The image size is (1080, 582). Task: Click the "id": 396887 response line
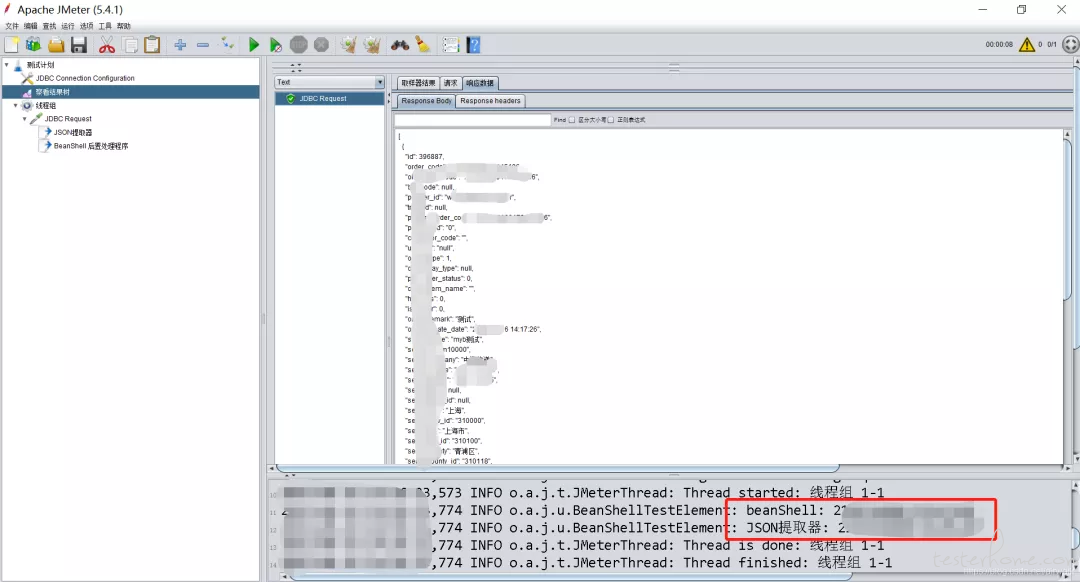click(x=424, y=156)
